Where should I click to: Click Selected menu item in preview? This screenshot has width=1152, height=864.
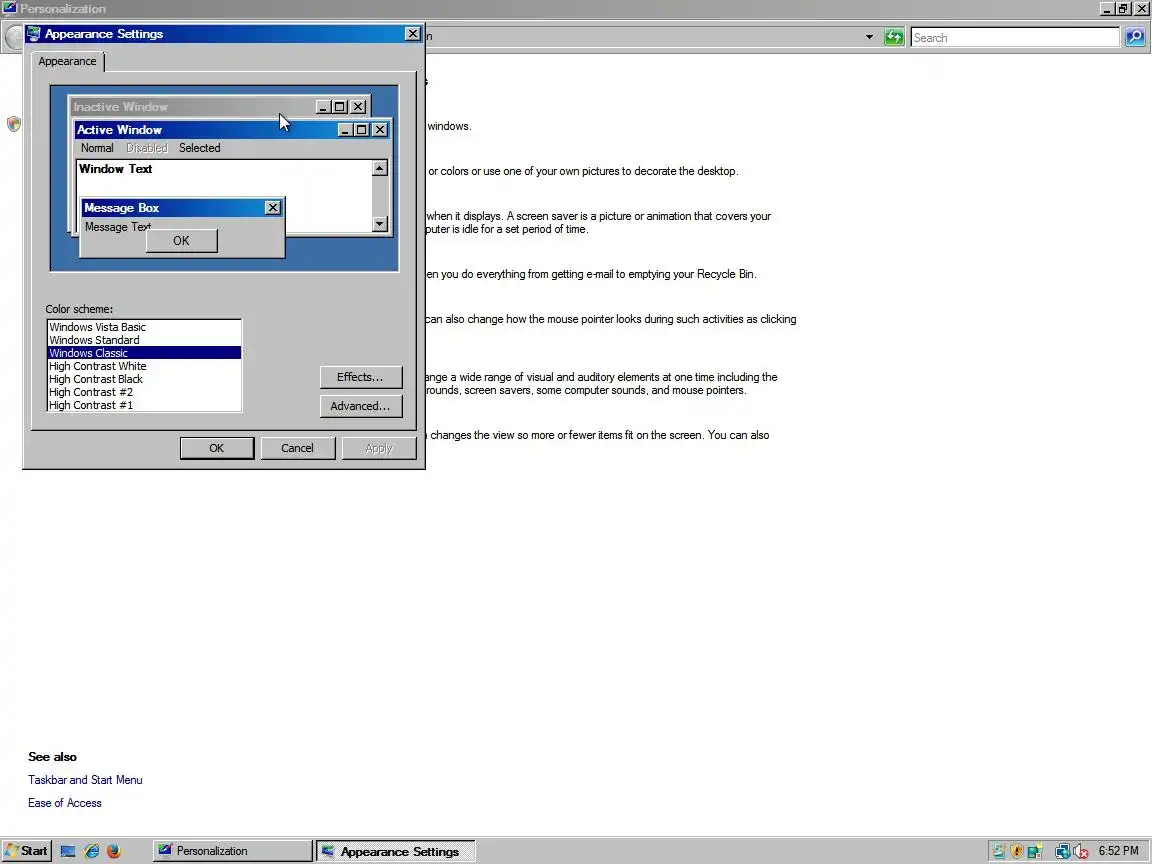(x=199, y=148)
